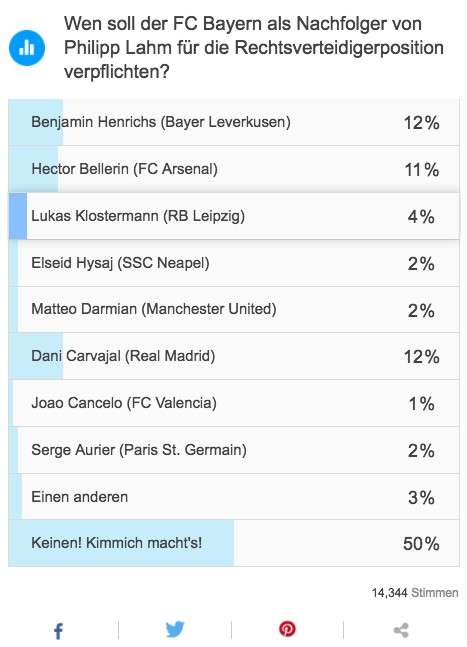The width and height of the screenshot is (467, 647).
Task: Click the 14,344 Stimmen vote count
Action: pyautogui.click(x=415, y=593)
